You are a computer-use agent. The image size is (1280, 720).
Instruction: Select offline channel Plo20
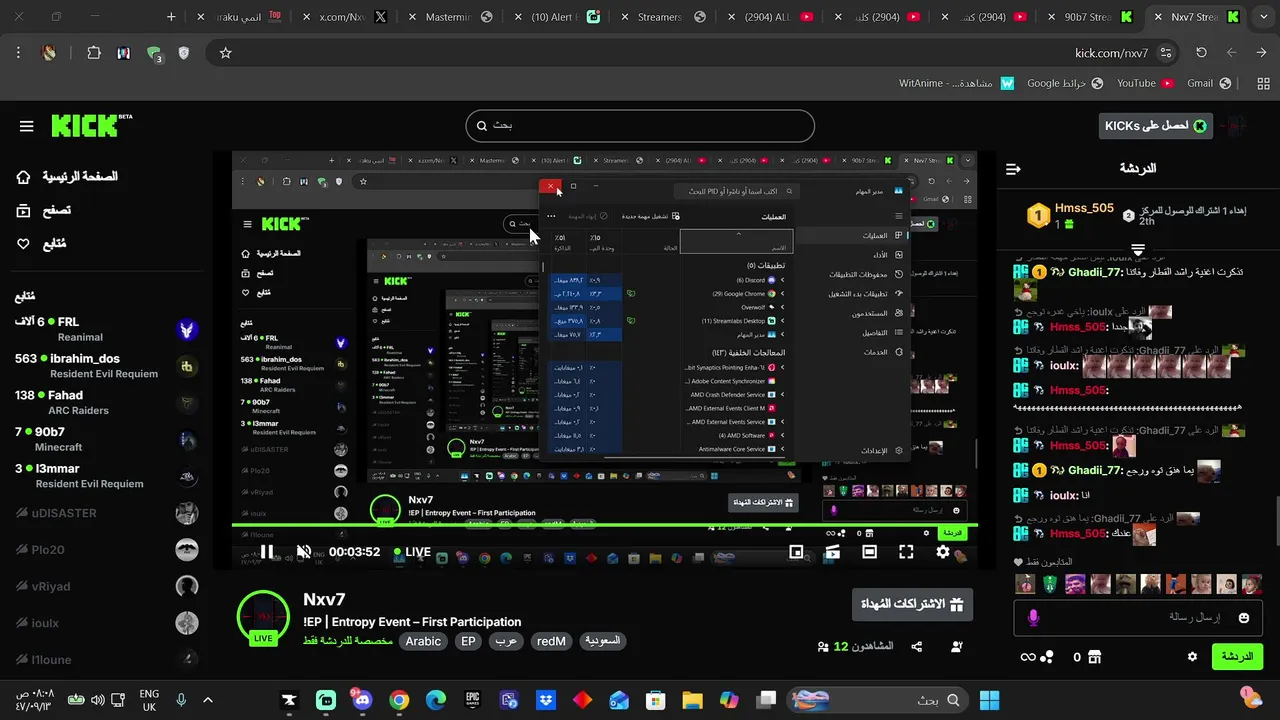[x=106, y=550]
